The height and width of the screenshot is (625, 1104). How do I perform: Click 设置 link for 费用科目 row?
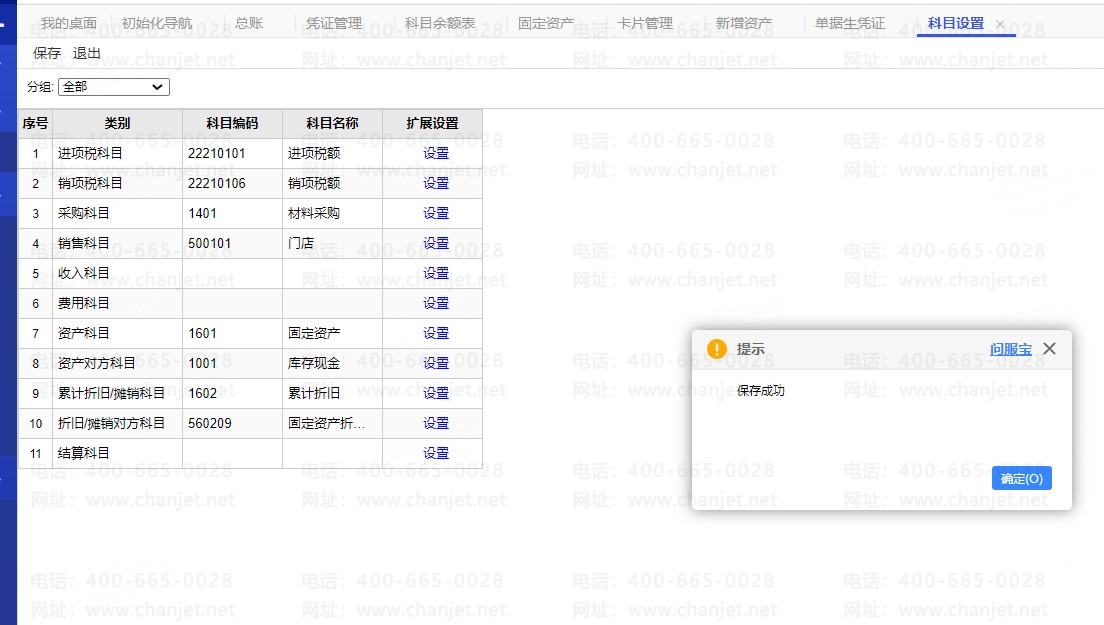436,303
